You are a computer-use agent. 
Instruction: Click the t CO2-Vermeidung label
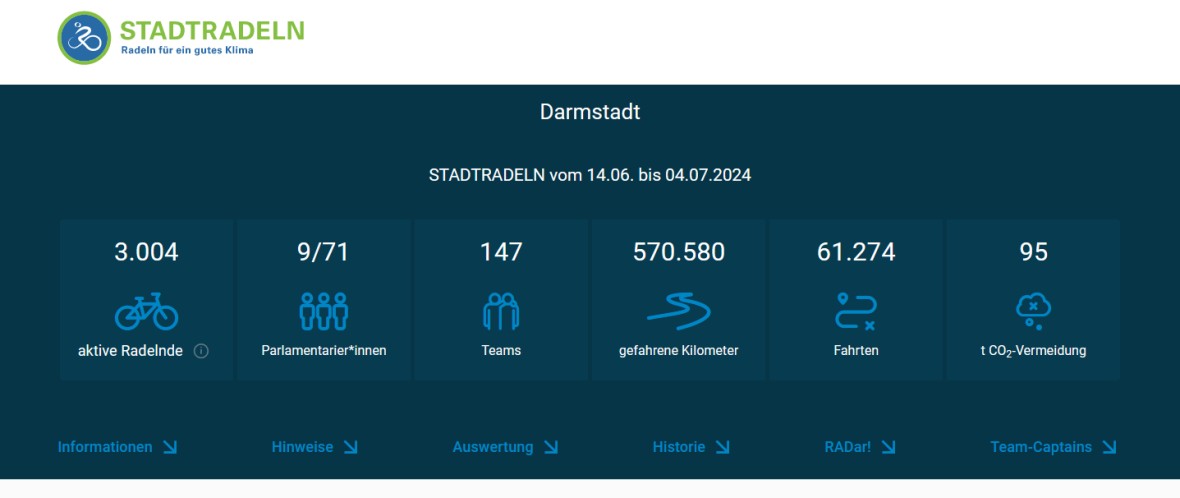[x=1033, y=351]
